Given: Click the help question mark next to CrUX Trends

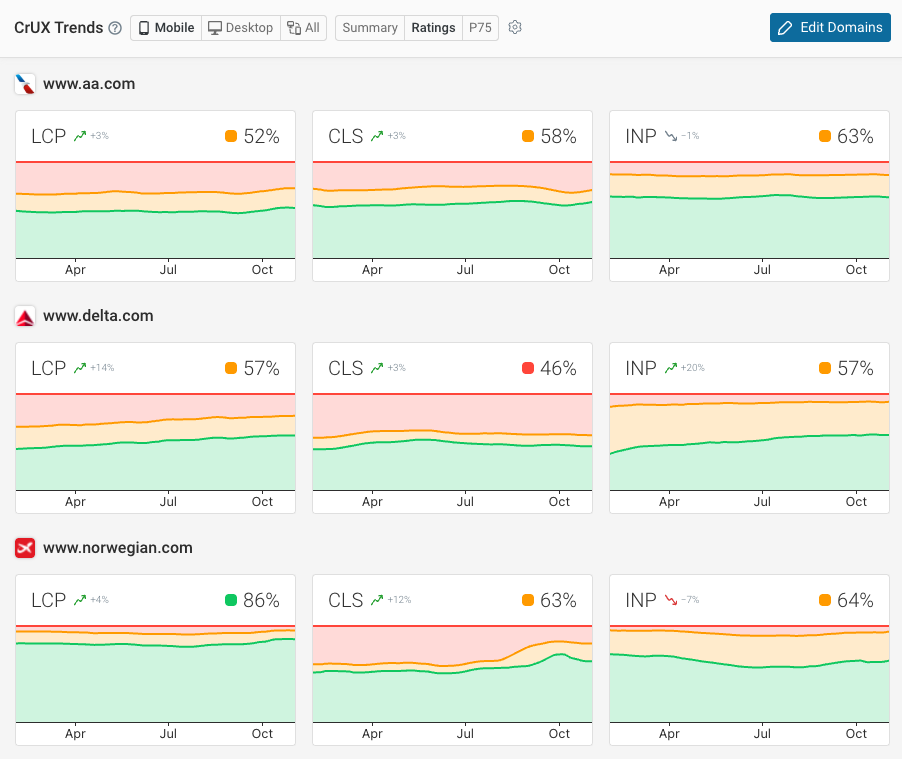Looking at the screenshot, I should [114, 27].
